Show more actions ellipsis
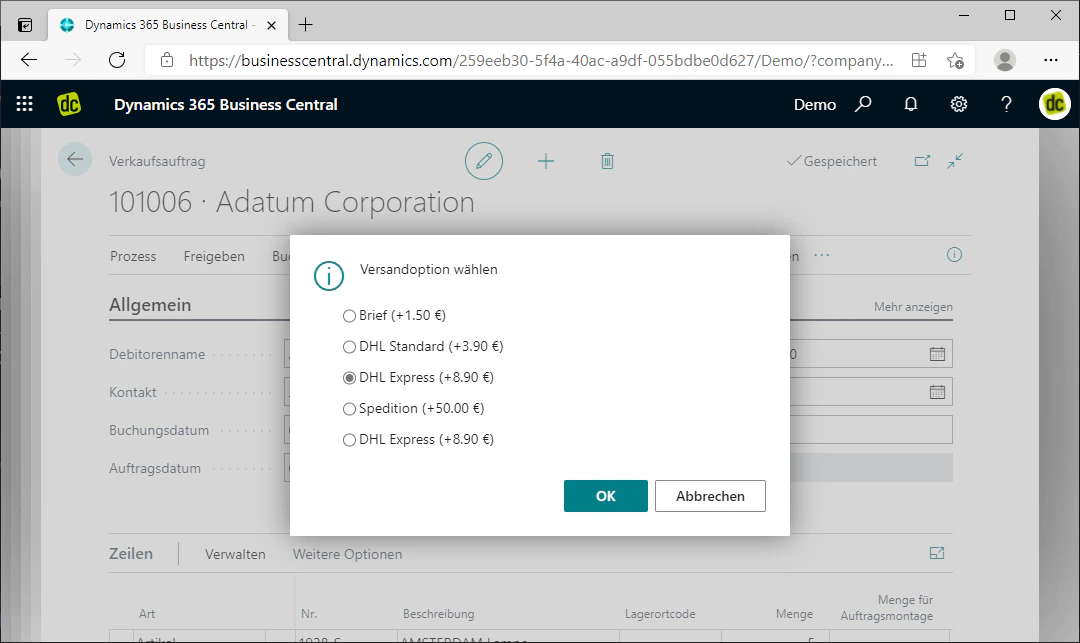The image size is (1080, 643). coord(822,255)
